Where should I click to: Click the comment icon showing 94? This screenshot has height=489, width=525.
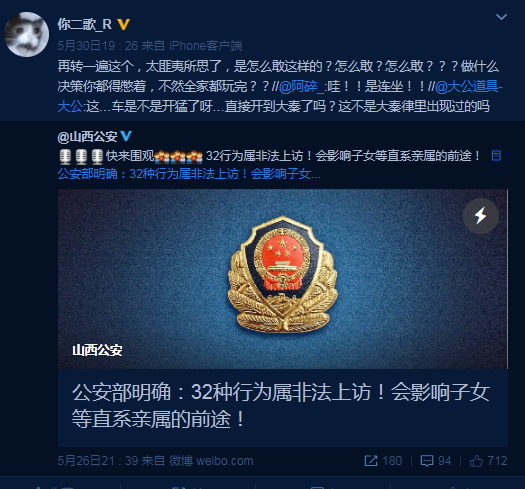(x=427, y=461)
